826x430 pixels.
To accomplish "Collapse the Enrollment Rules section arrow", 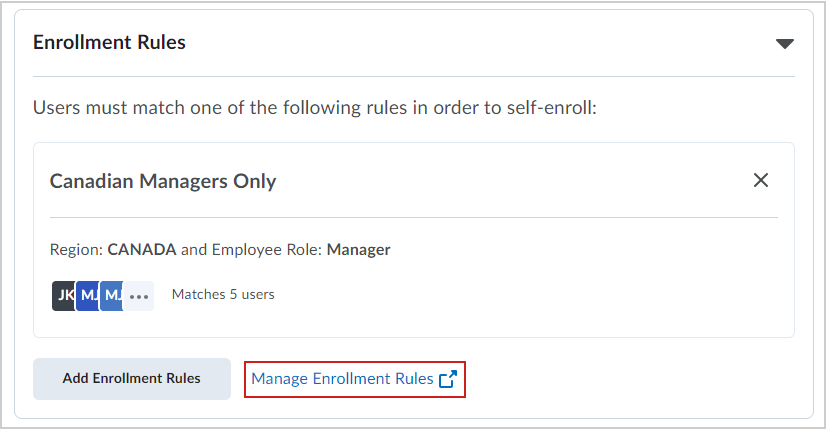I will 784,44.
